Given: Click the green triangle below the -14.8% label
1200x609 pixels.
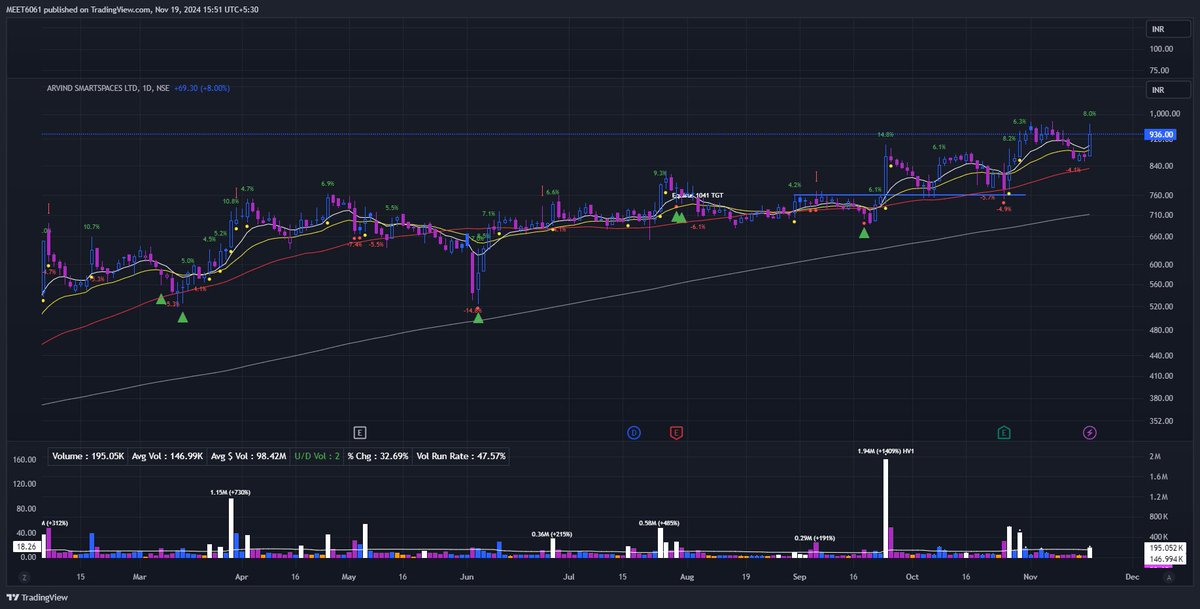Looking at the screenshot, I should click(478, 318).
